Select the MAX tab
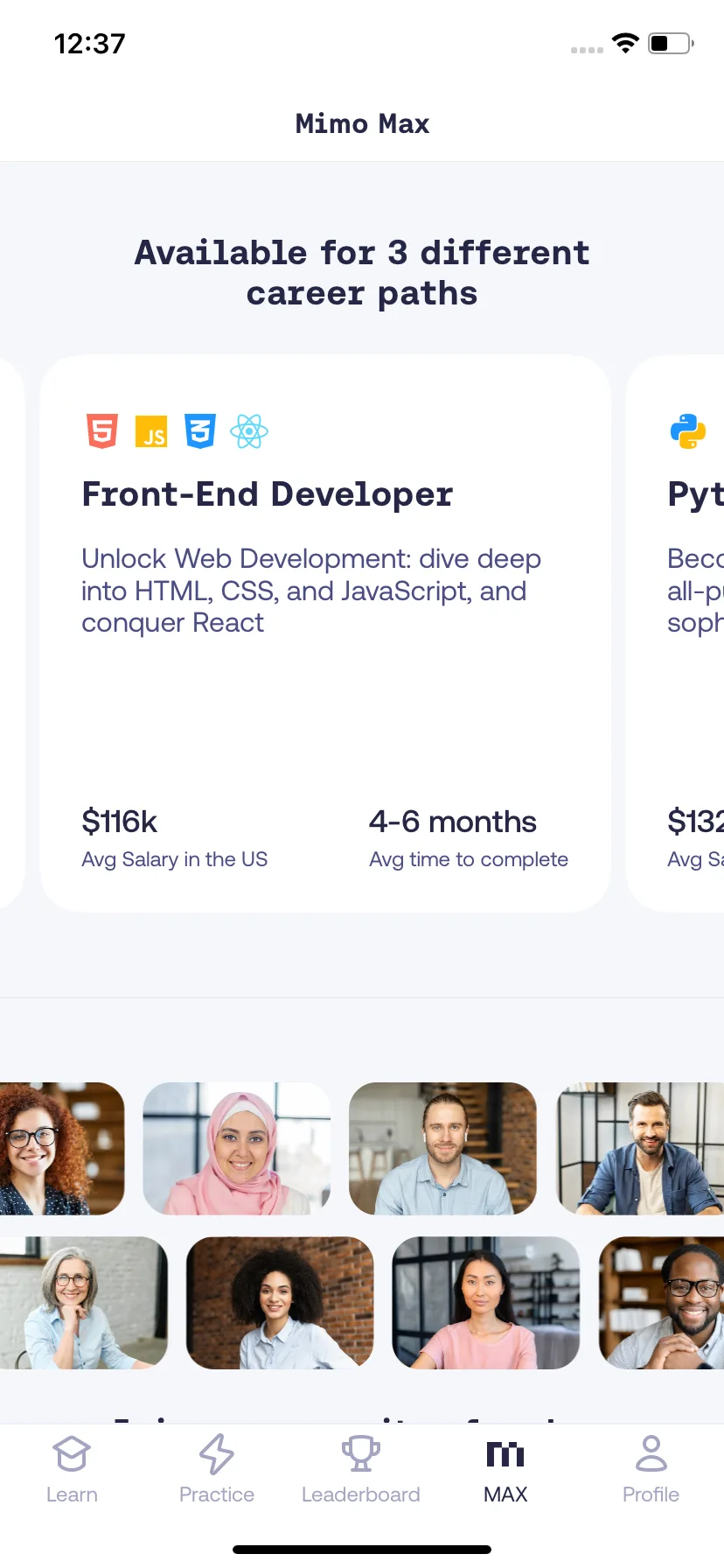This screenshot has height=1568, width=724. [505, 1470]
